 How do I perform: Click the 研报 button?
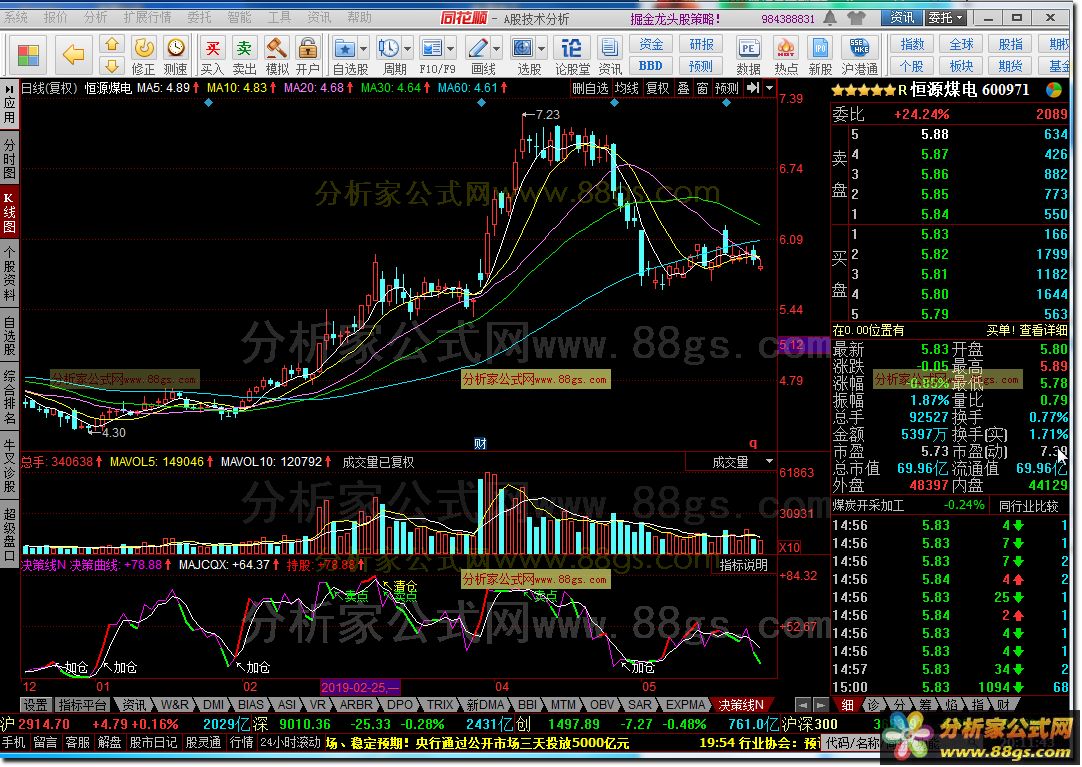pos(701,44)
